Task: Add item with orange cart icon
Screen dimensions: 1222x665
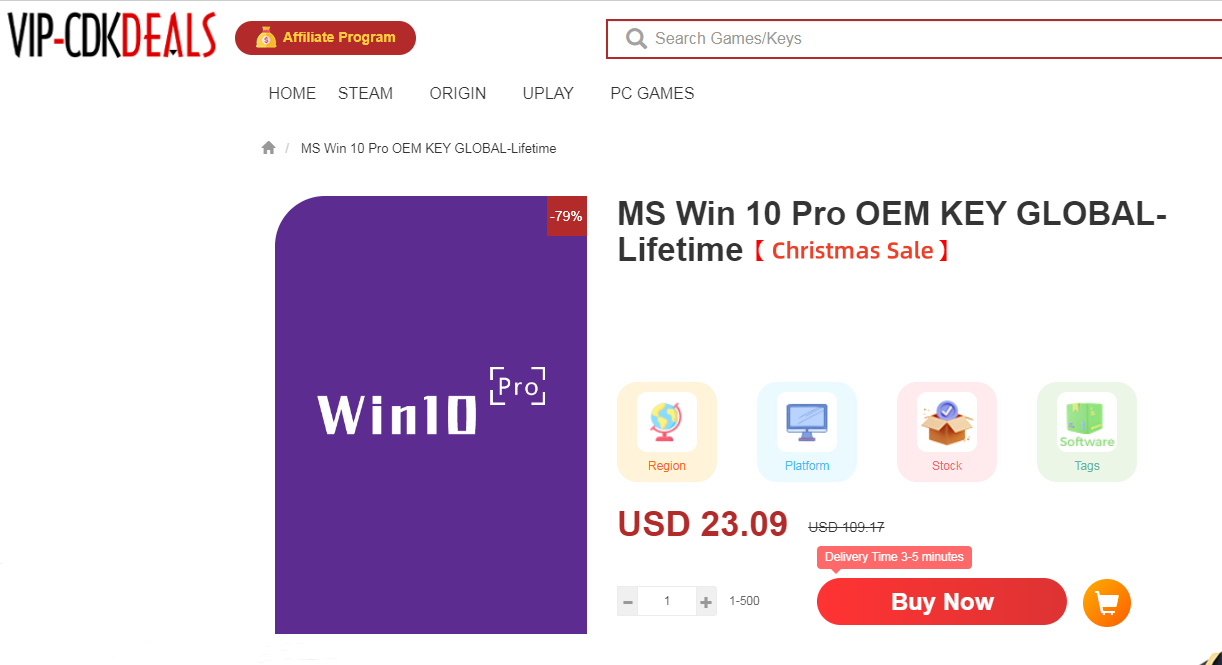Action: point(1107,603)
